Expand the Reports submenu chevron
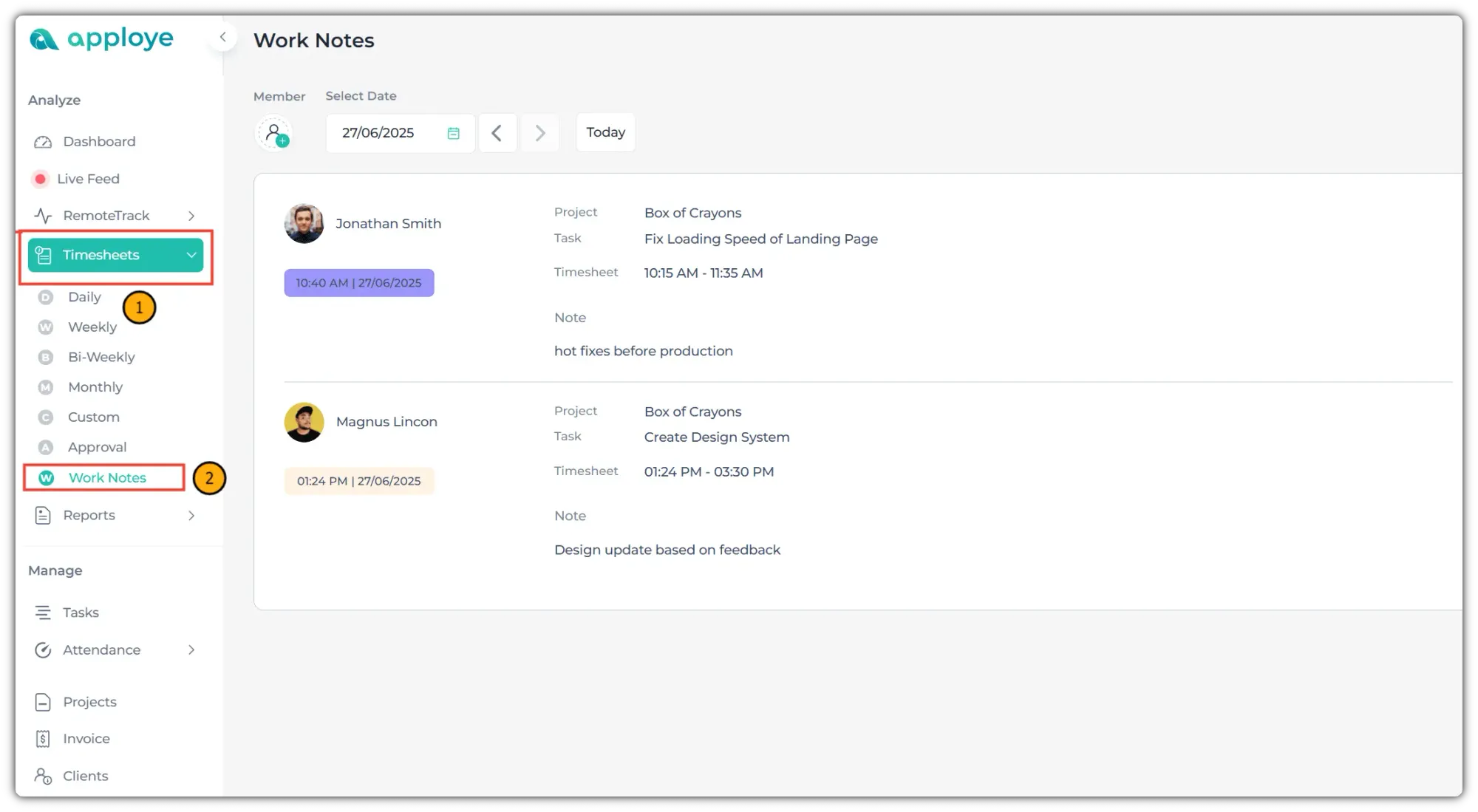Viewport: 1478px width, 812px height. tap(191, 516)
